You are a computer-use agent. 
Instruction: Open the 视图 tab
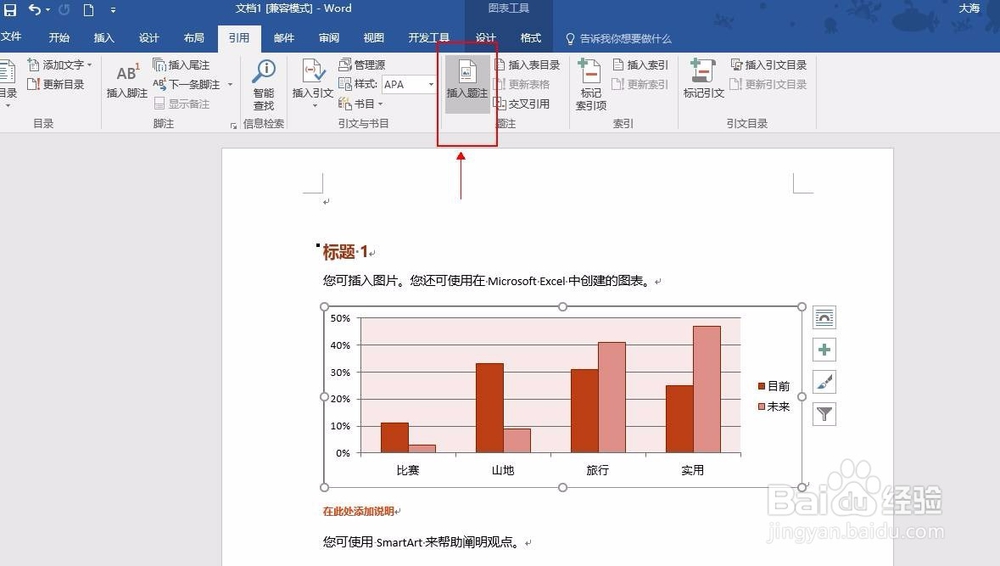click(x=374, y=38)
